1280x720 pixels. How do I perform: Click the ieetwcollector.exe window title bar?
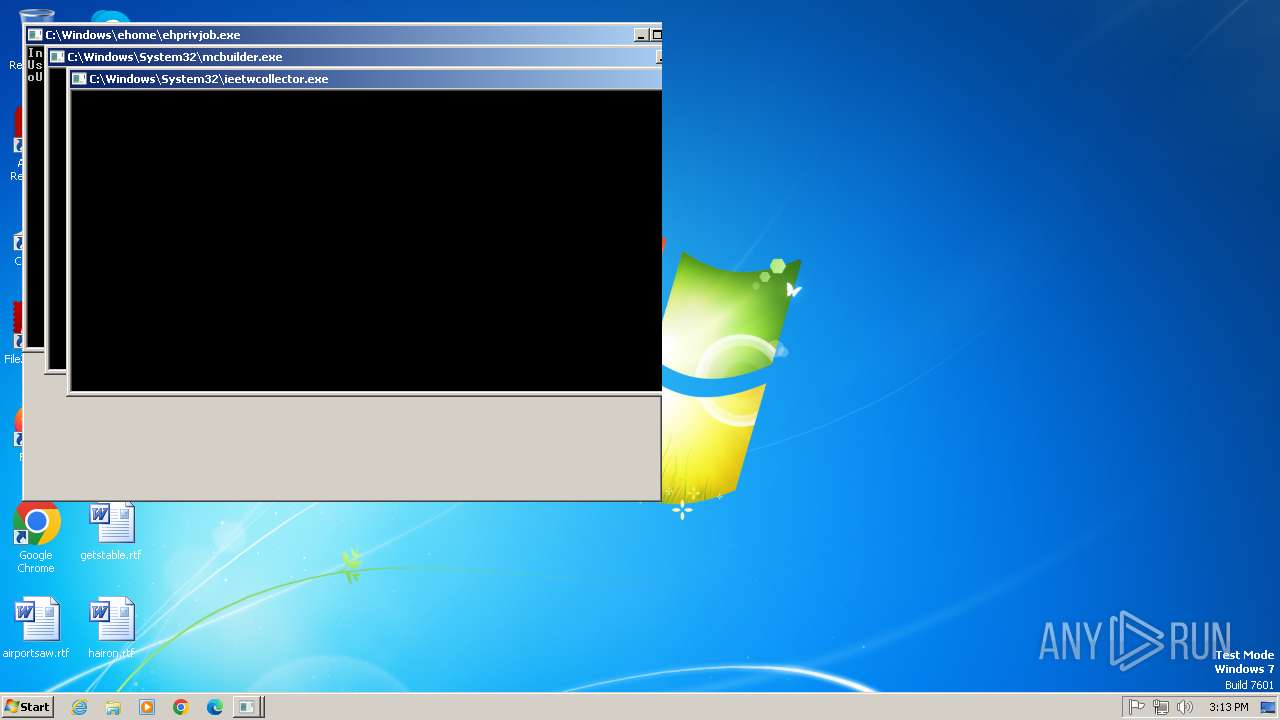click(x=366, y=79)
